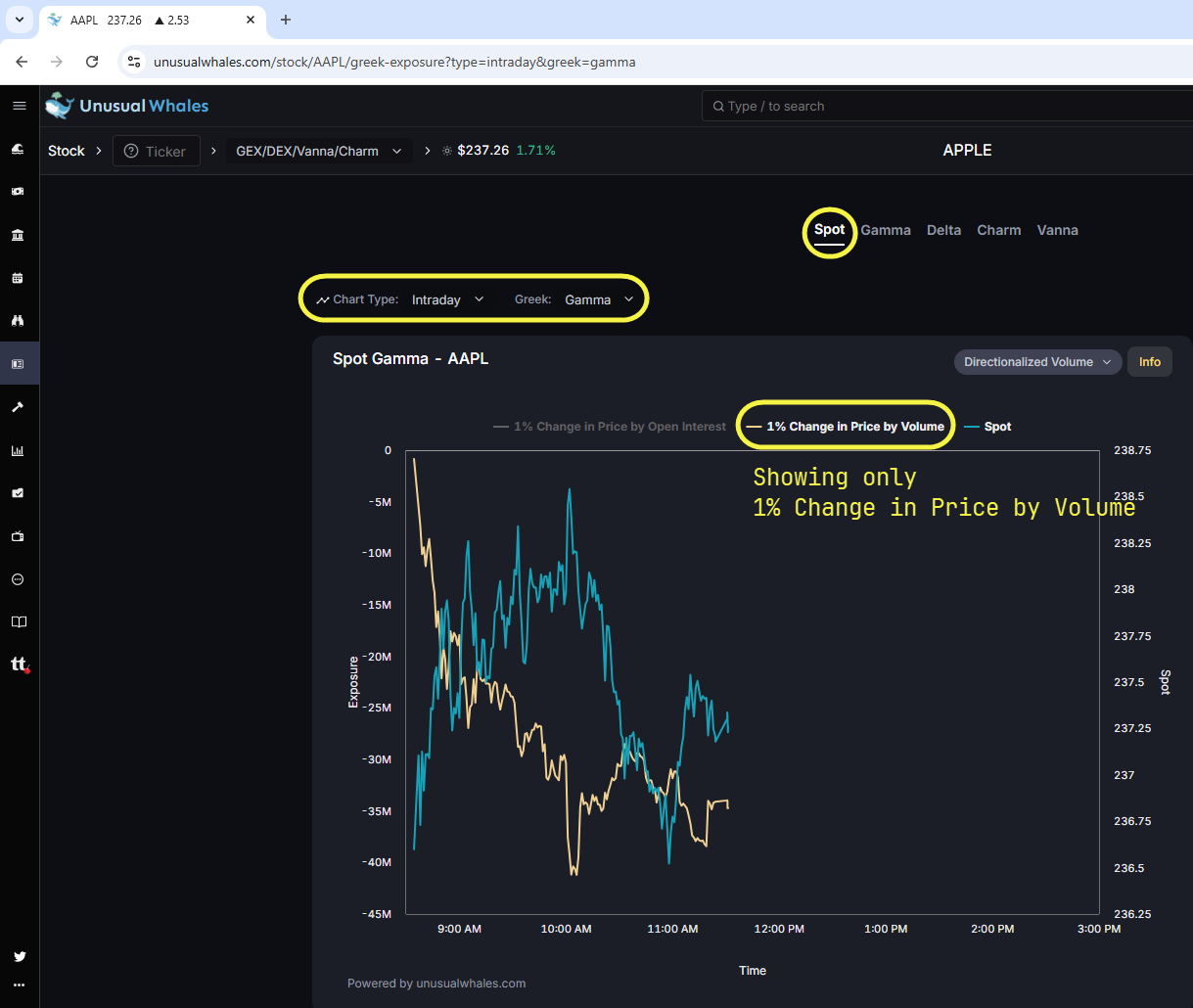Click the $237.26 price text
The height and width of the screenshot is (1008, 1193).
[x=483, y=151]
